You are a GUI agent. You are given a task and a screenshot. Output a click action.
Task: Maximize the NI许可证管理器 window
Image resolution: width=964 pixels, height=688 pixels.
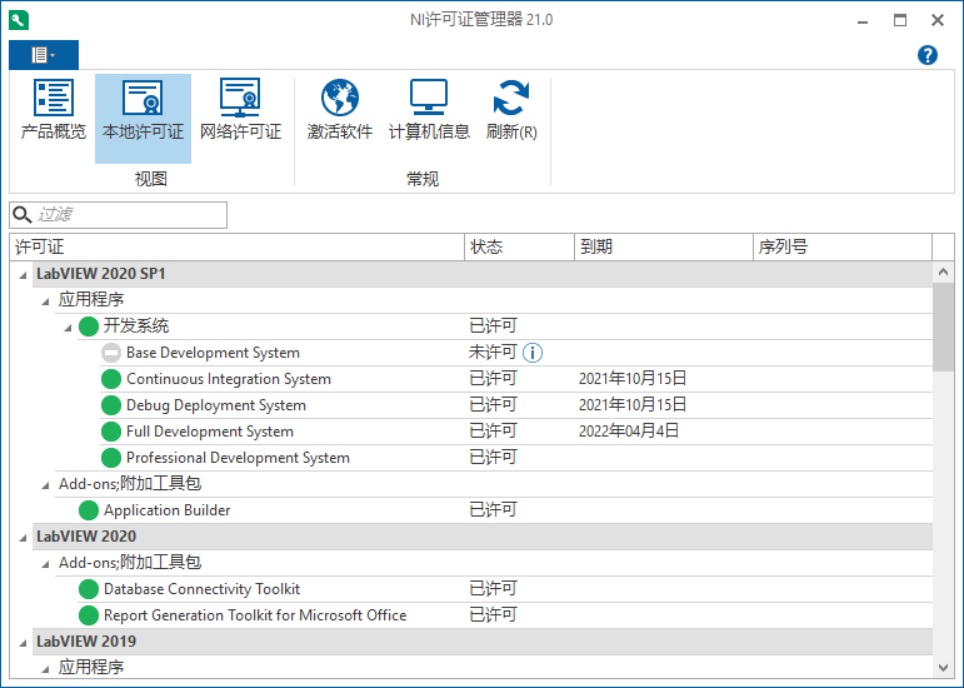pos(900,20)
